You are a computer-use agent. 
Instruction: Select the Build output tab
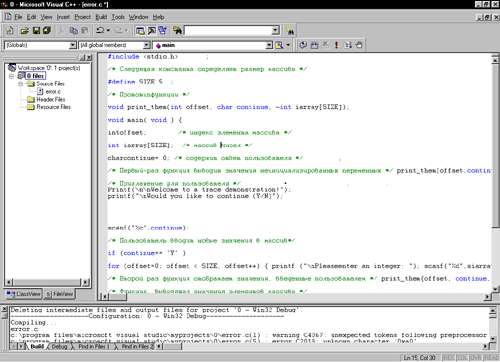[x=37, y=347]
